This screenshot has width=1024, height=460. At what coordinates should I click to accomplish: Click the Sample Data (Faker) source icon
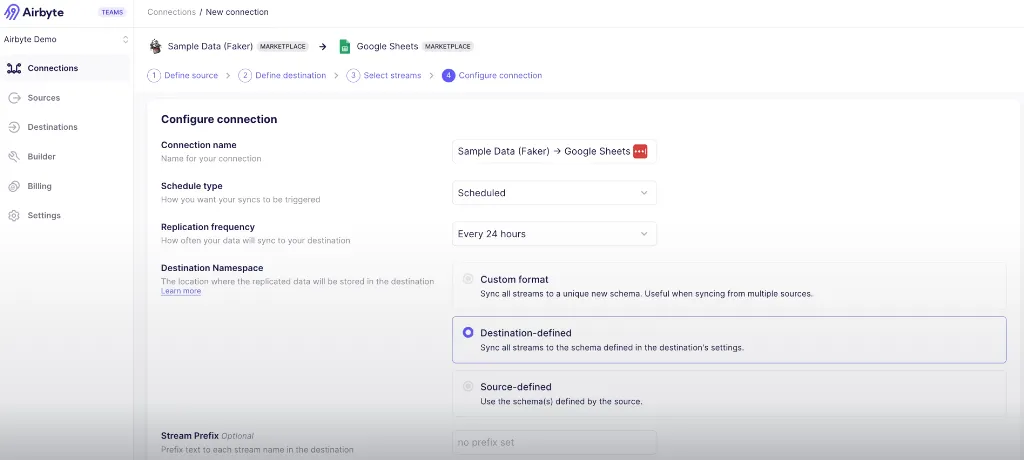click(x=155, y=46)
